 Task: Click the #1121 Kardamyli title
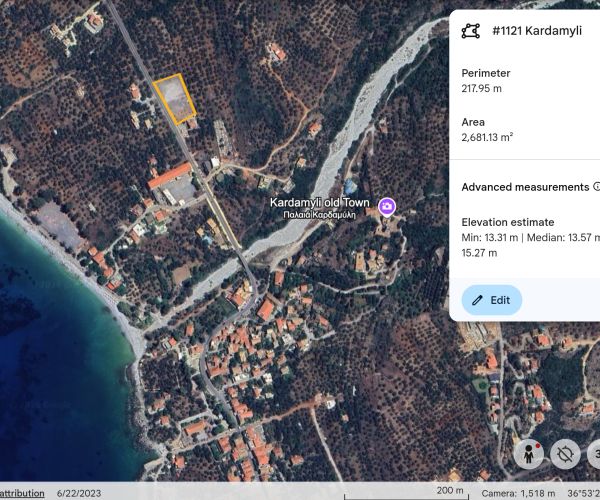(x=538, y=31)
